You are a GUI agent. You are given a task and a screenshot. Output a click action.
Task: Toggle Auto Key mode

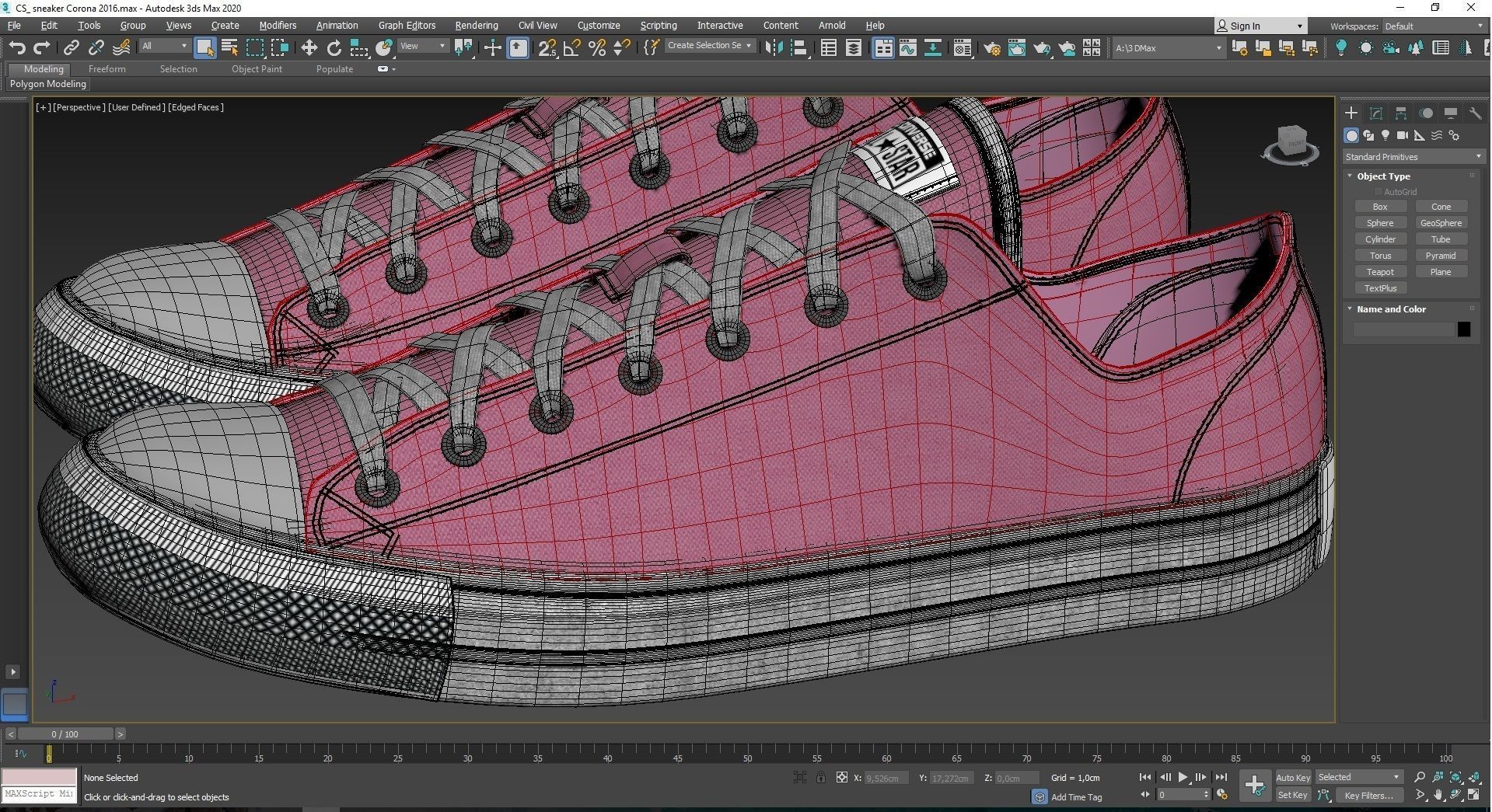pyautogui.click(x=1293, y=777)
